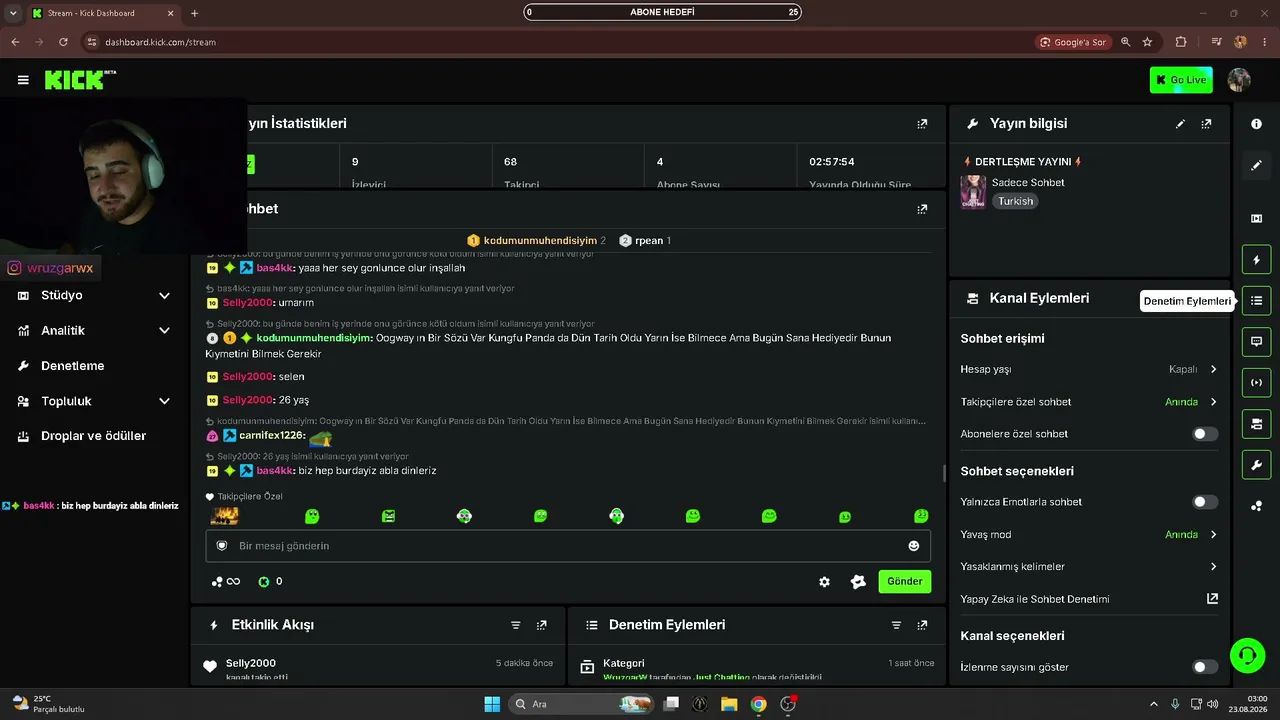The width and height of the screenshot is (1280, 720).
Task: Pop out the Denetim Eylemleri panel
Action: (x=922, y=625)
